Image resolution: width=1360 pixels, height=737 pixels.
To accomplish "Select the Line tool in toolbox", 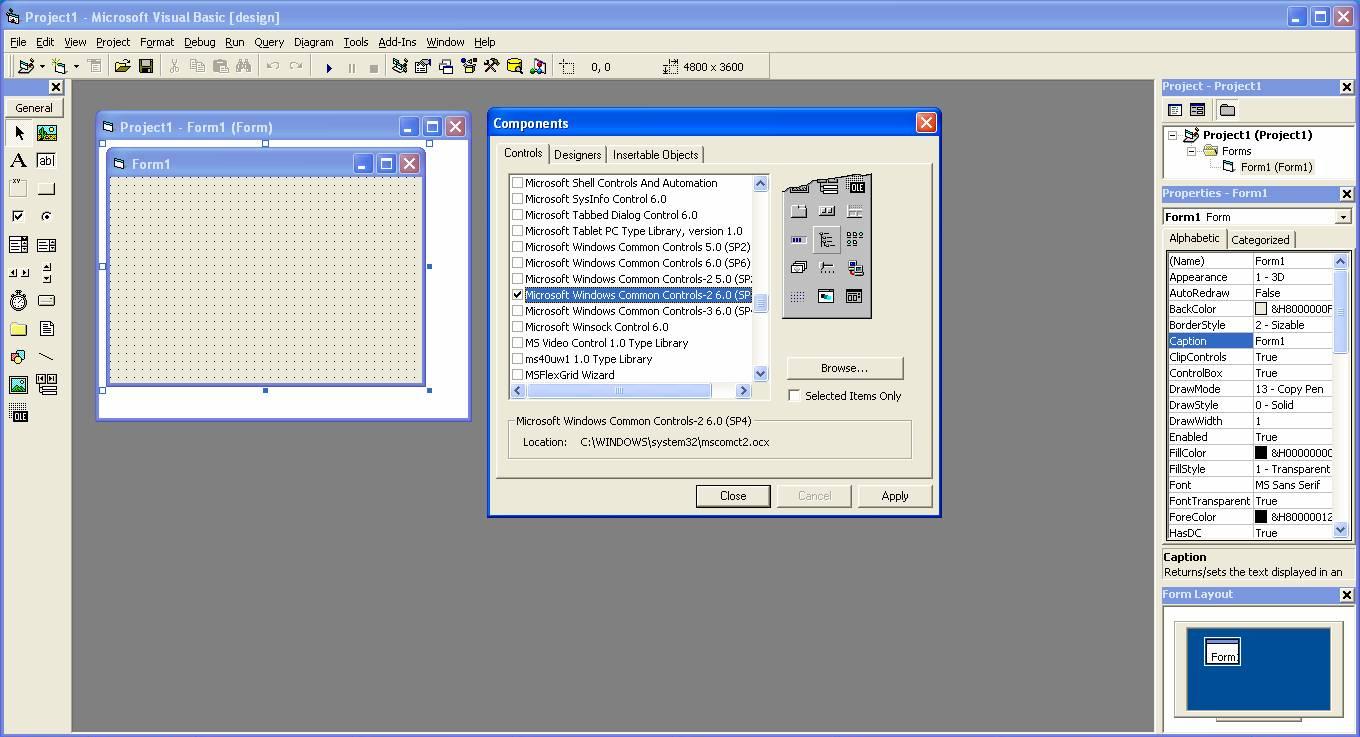I will [46, 357].
